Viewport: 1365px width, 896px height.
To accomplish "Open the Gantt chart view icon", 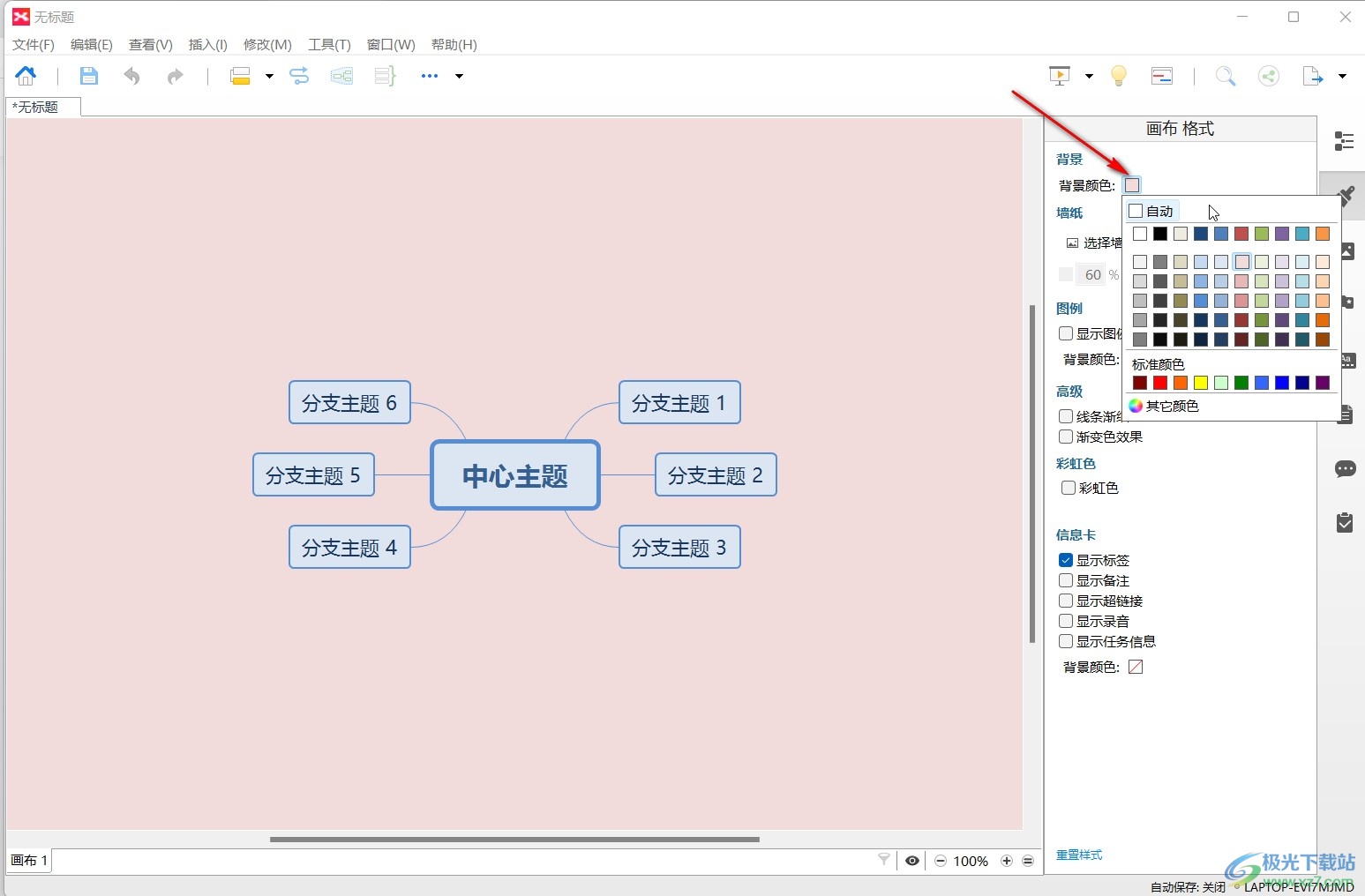I will (x=1162, y=76).
